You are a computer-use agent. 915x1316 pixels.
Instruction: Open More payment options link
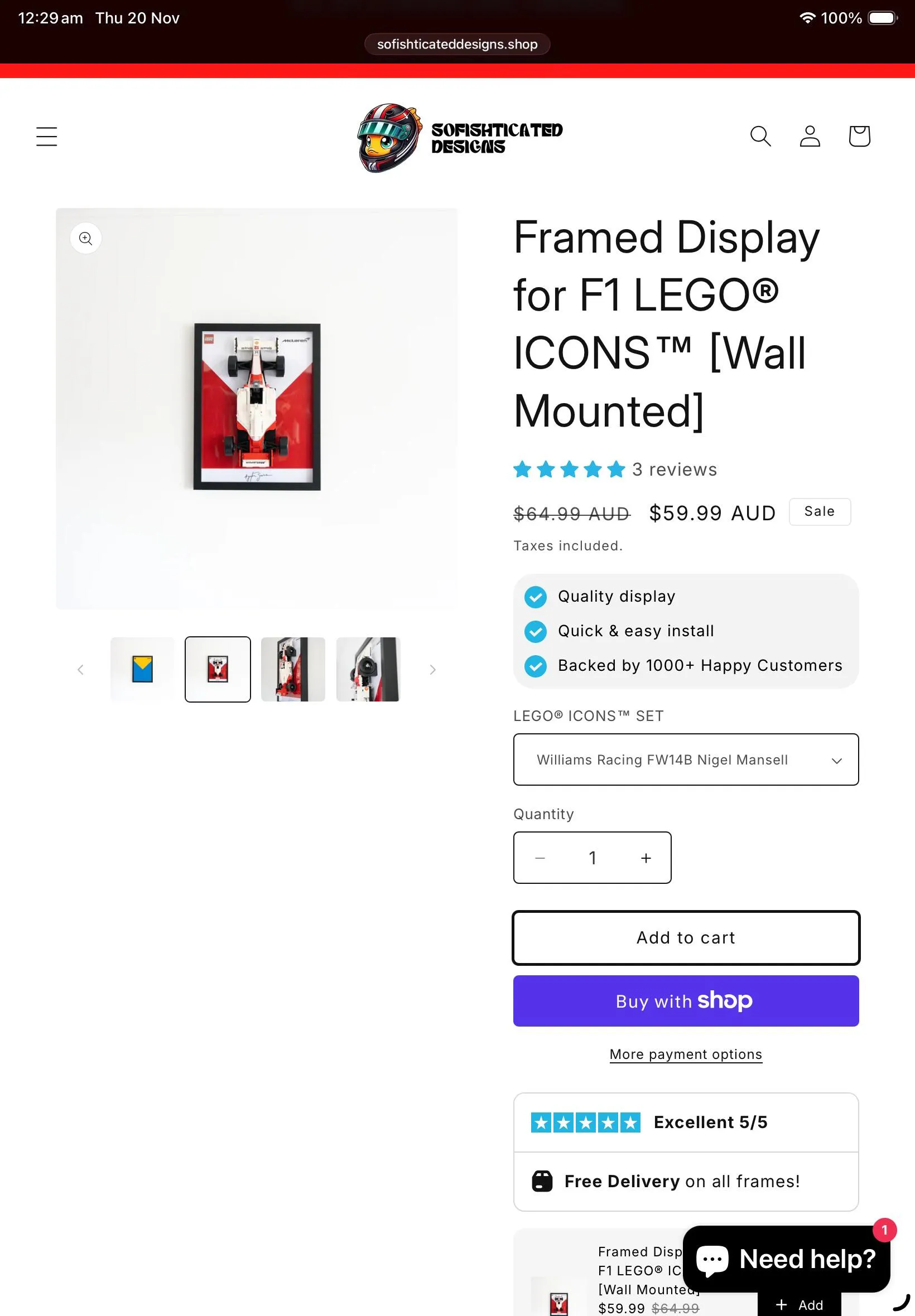[686, 1054]
